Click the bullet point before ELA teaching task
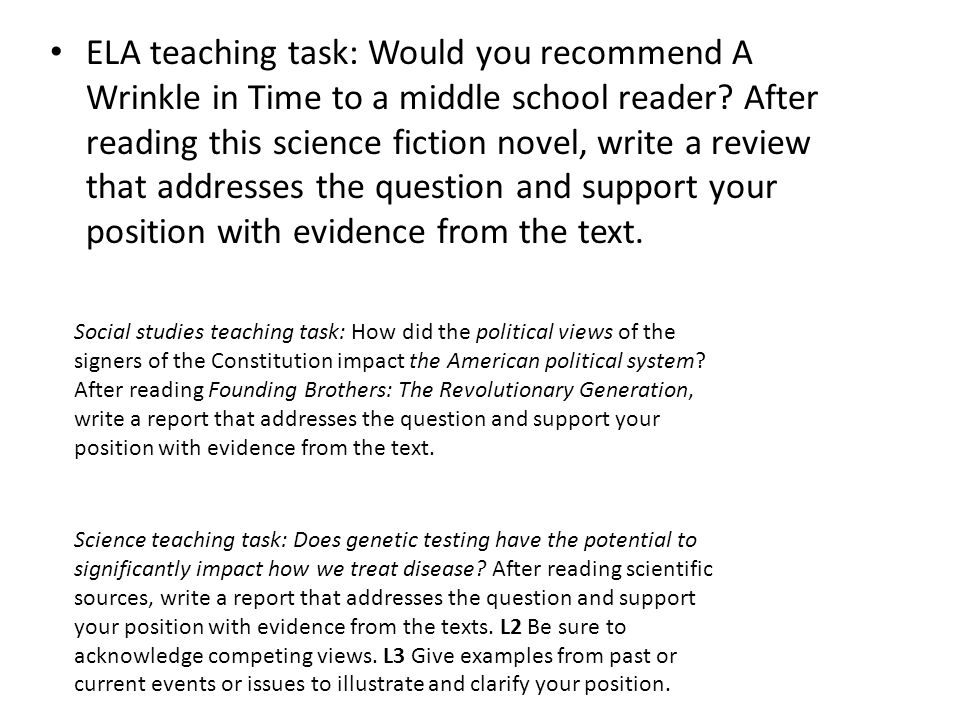960x720 pixels. (56, 52)
